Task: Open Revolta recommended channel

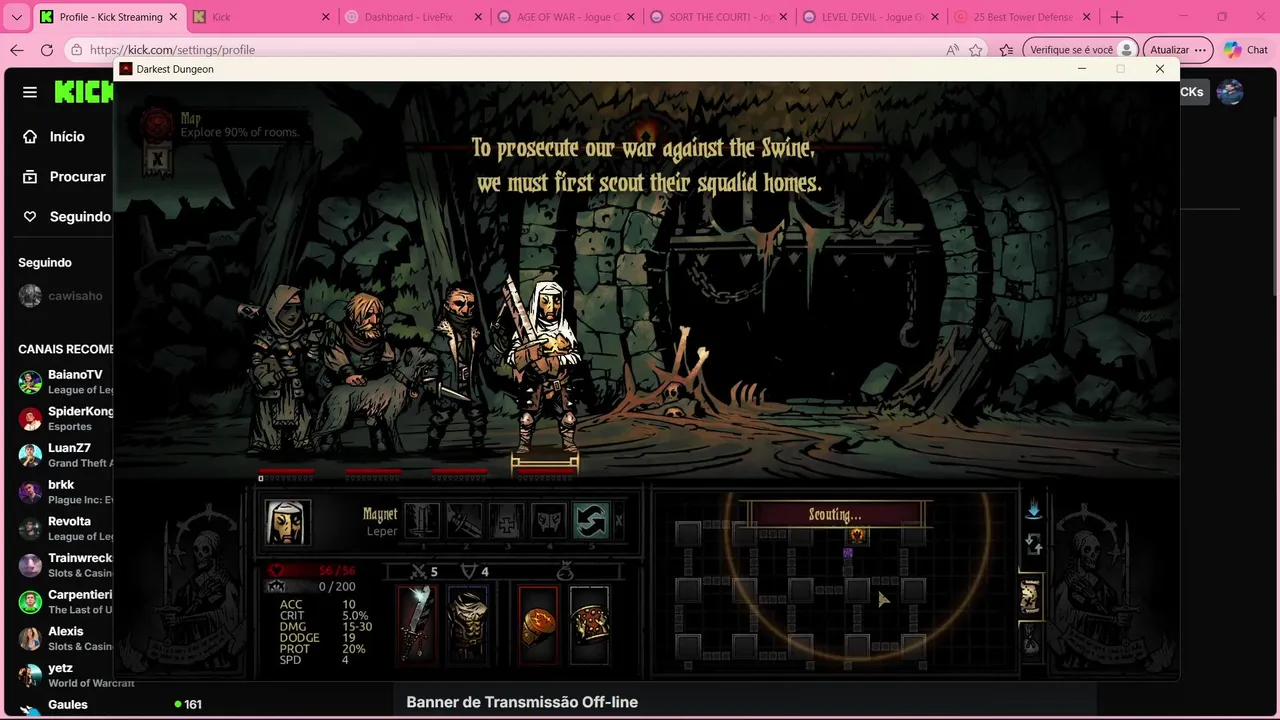Action: pos(64,528)
